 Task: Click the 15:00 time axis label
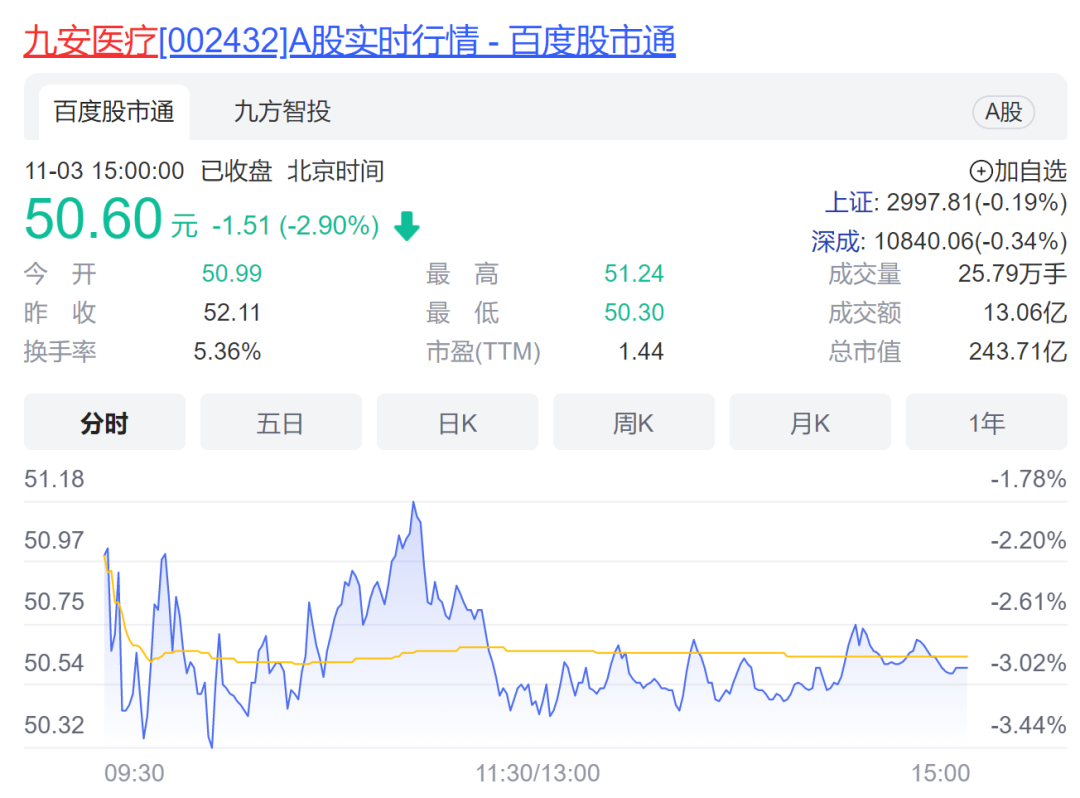[x=940, y=773]
